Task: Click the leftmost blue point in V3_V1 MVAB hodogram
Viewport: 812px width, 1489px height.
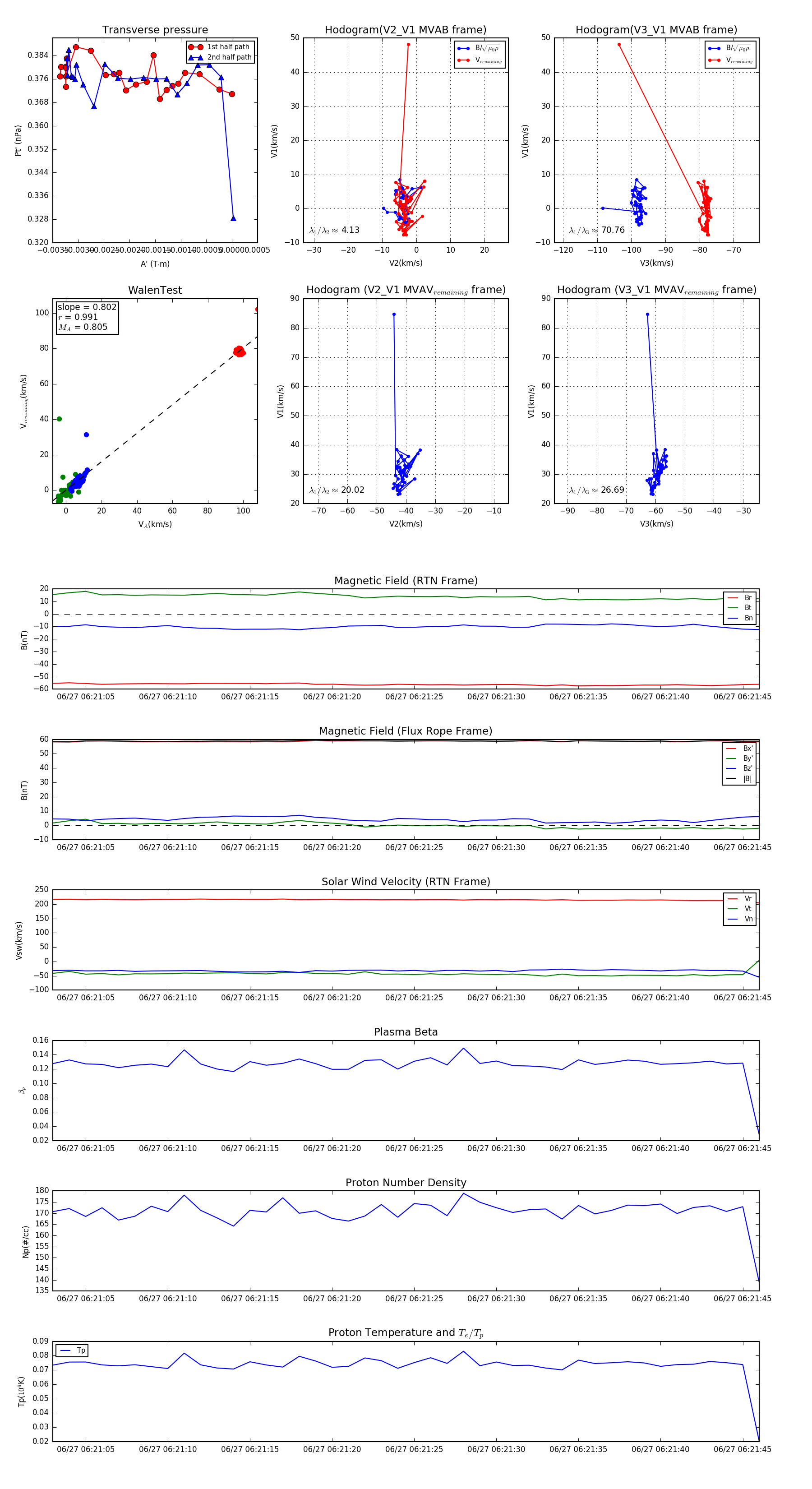Action: point(603,208)
